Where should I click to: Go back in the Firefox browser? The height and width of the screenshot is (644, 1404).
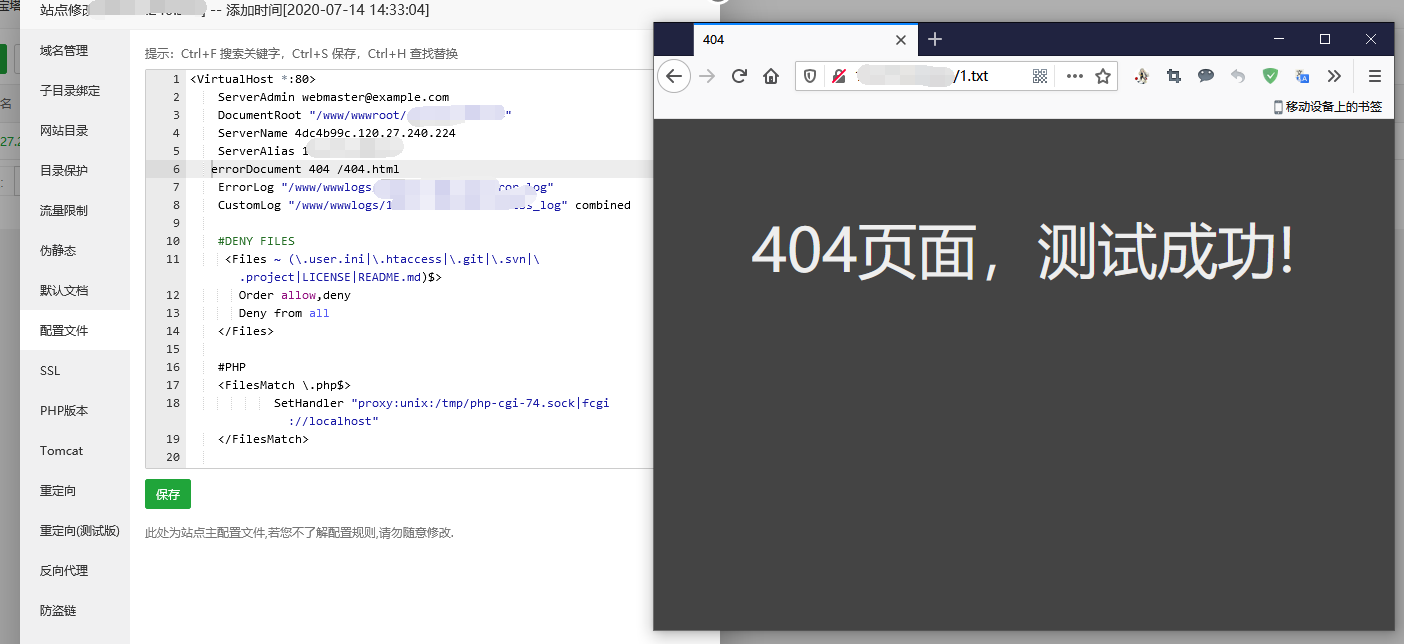coord(674,76)
